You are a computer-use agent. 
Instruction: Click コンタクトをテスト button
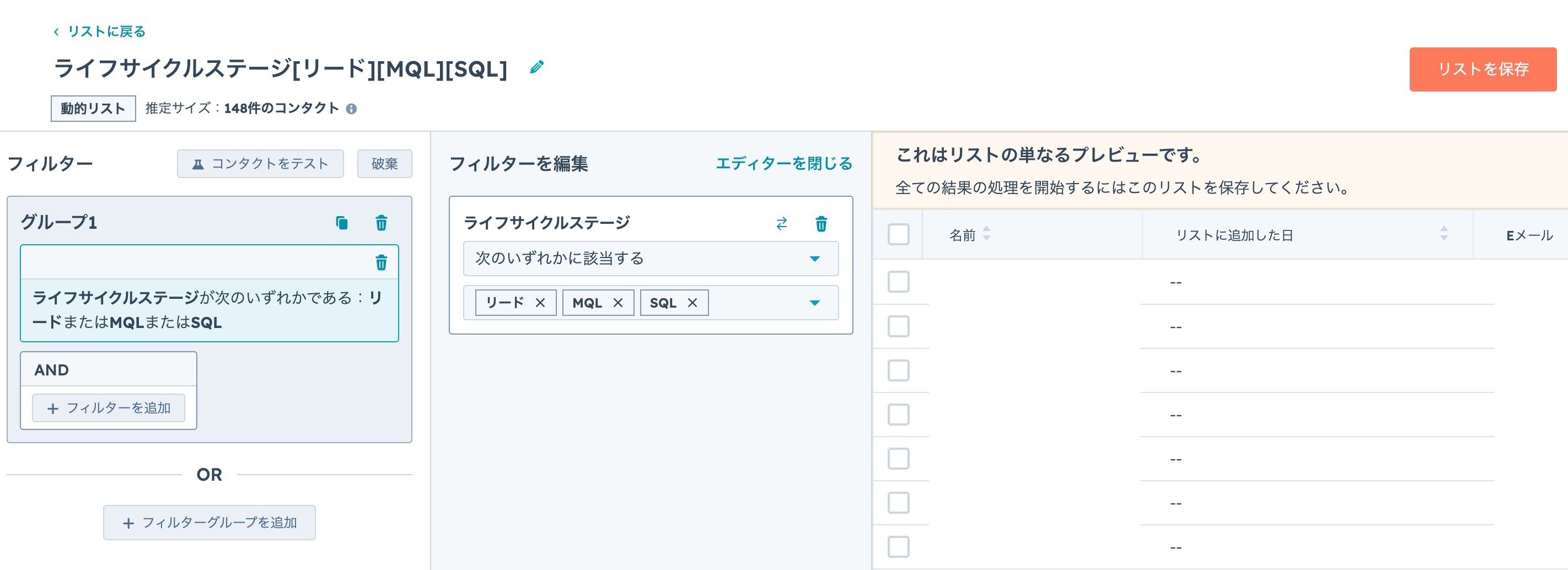pos(261,164)
